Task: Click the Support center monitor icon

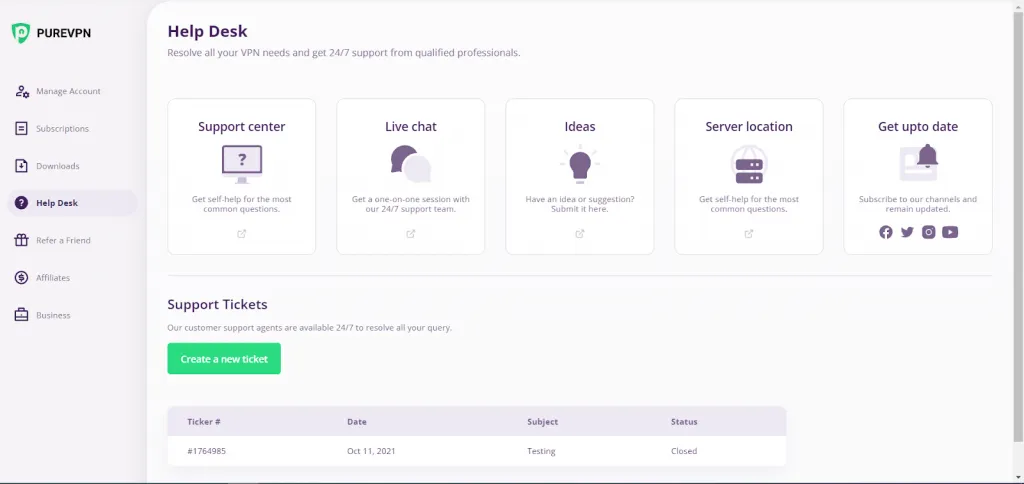Action: coord(241,163)
